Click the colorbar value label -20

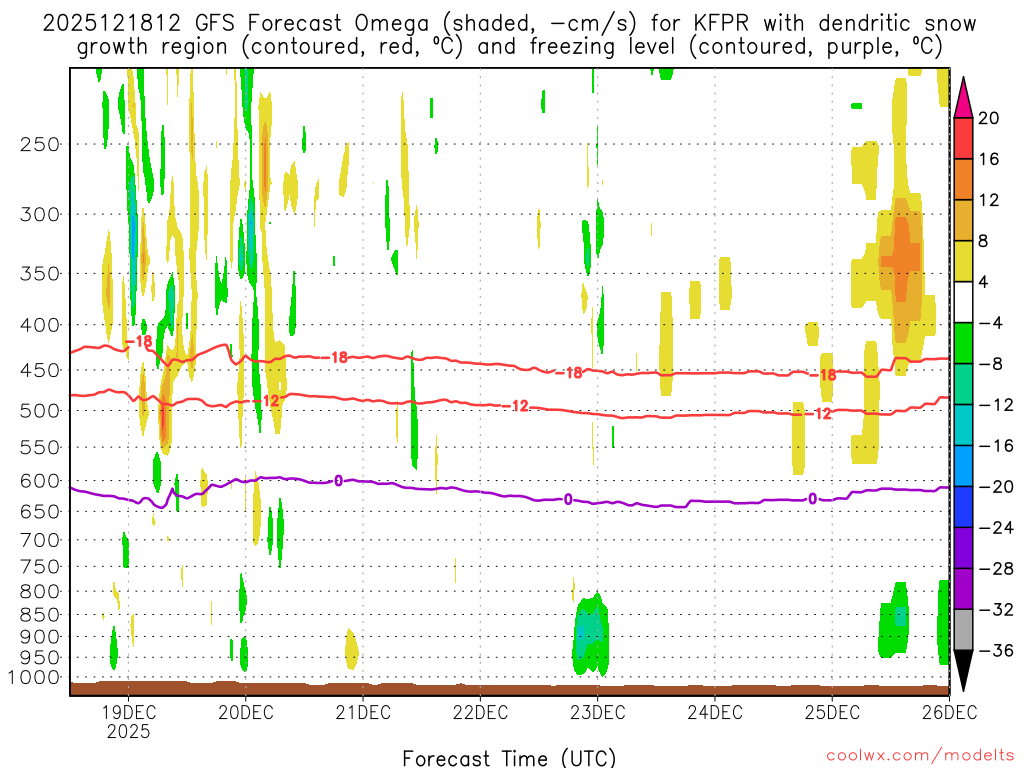(997, 487)
